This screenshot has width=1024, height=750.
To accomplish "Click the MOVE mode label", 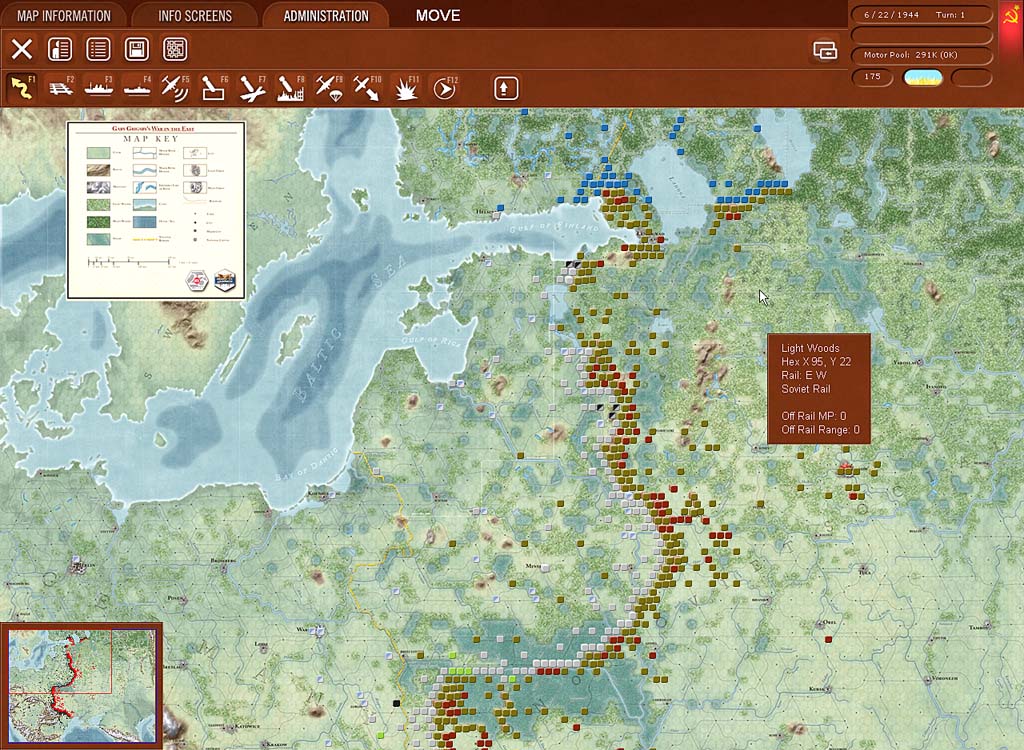I will 438,16.
